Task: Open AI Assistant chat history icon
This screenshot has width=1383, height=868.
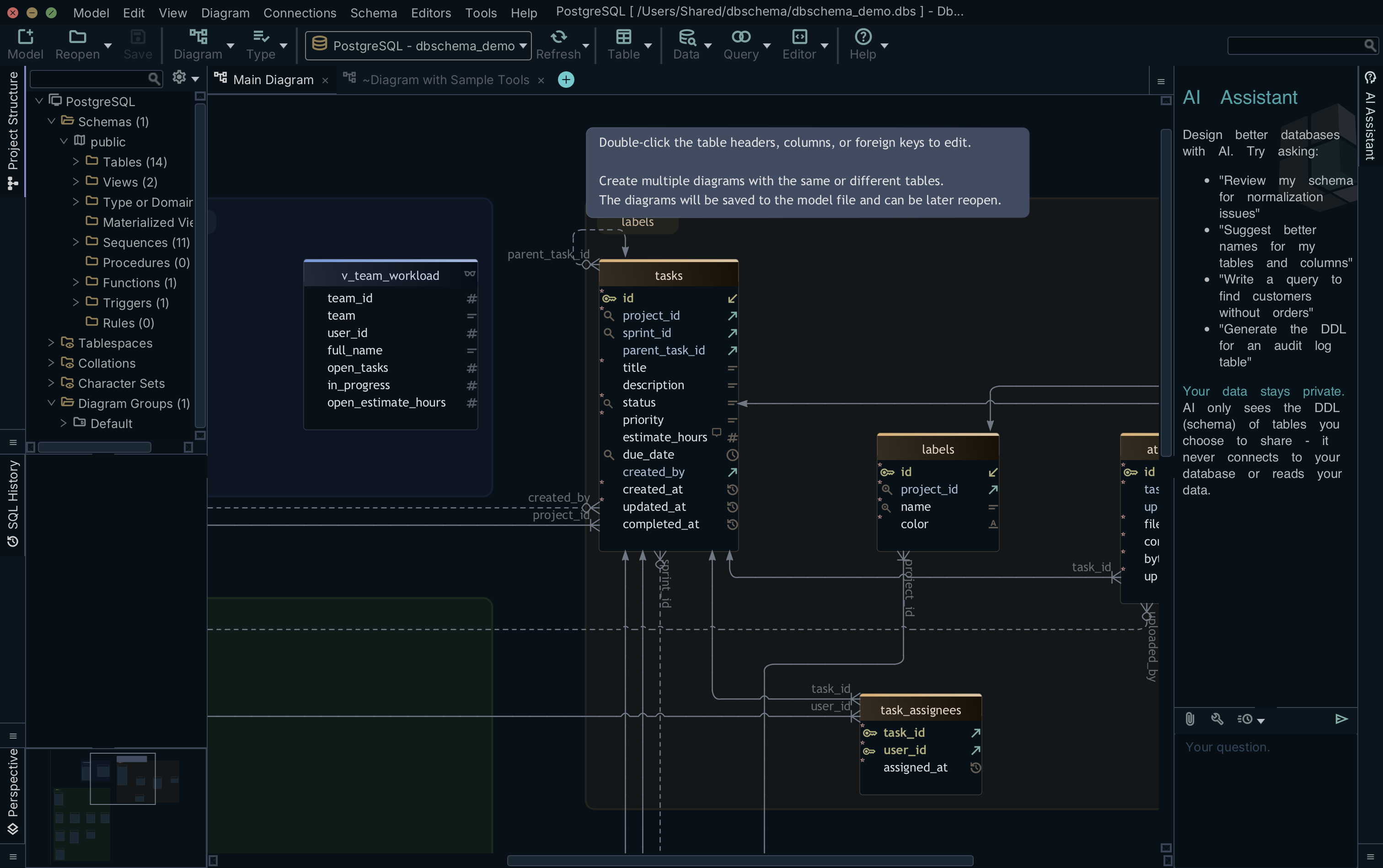Action: pyautogui.click(x=1245, y=719)
